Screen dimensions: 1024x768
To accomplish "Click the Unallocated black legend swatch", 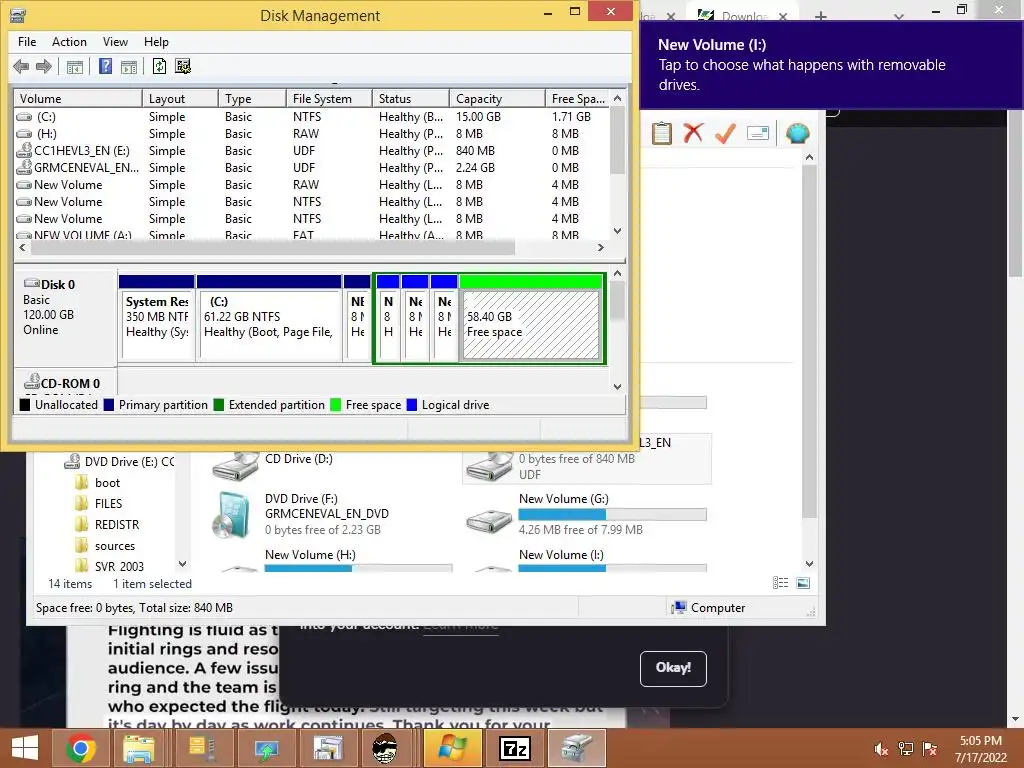I will click(25, 405).
